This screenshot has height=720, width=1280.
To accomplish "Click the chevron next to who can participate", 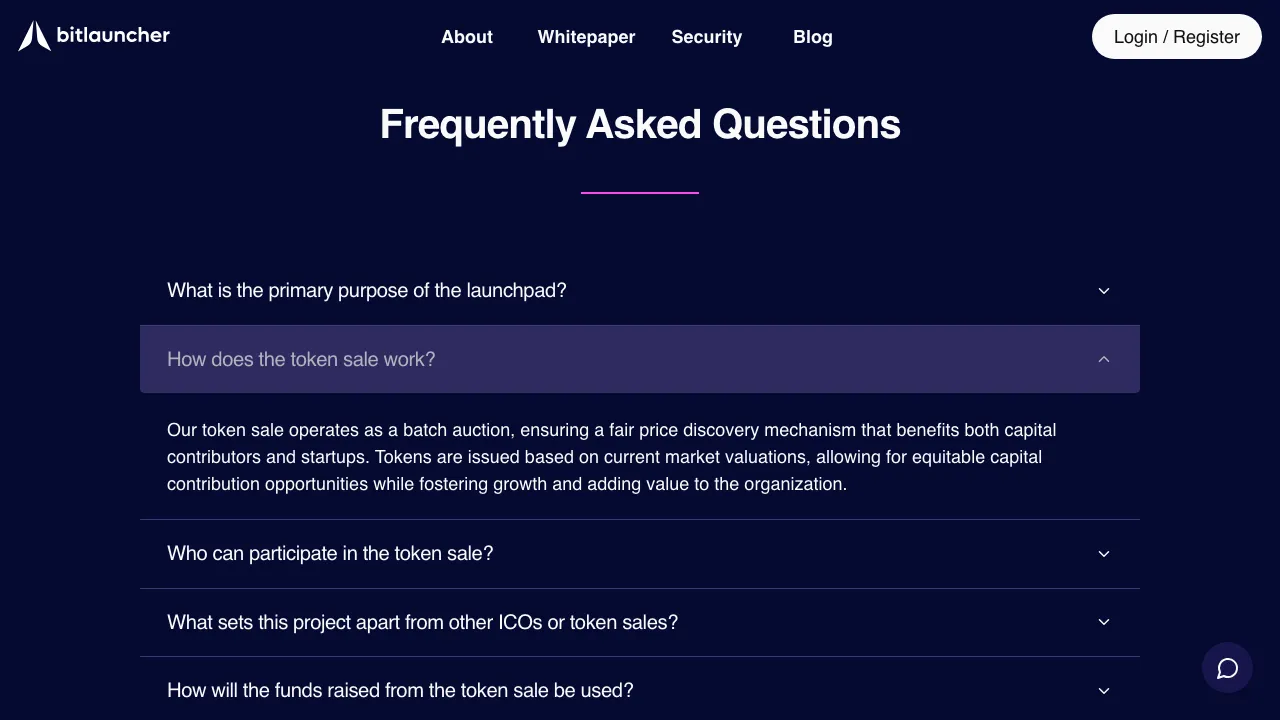I will [x=1104, y=554].
